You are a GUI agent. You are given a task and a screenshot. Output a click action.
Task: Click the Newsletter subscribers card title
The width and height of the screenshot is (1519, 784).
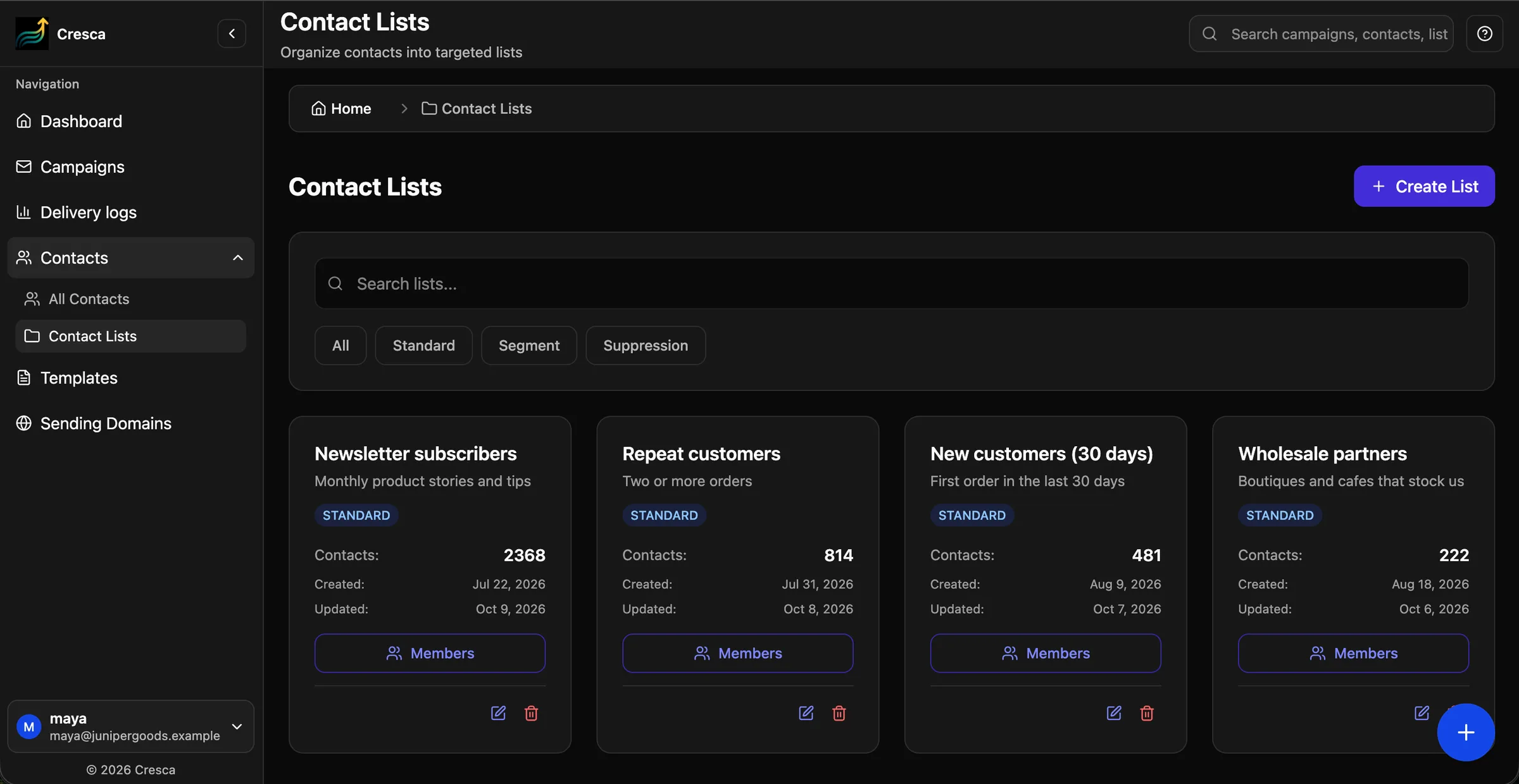pos(416,454)
